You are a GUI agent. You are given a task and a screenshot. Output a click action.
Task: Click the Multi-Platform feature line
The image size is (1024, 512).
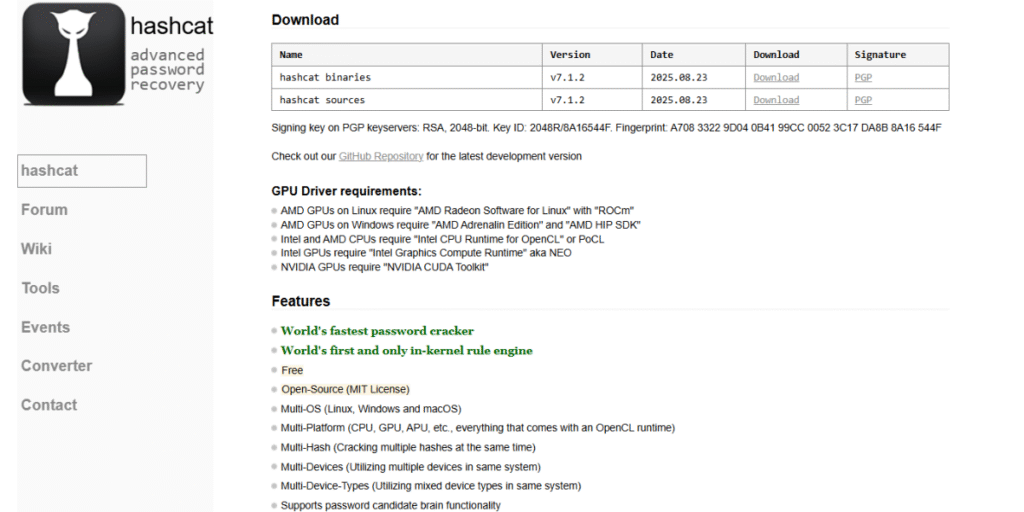(x=477, y=428)
